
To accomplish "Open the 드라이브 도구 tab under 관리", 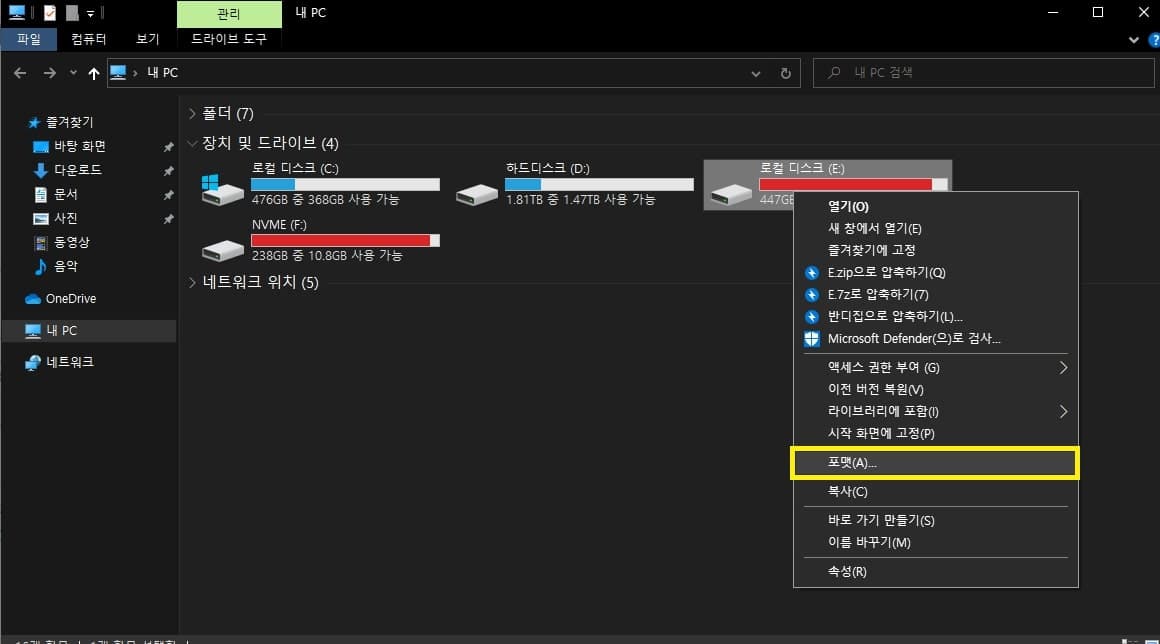I will [229, 39].
